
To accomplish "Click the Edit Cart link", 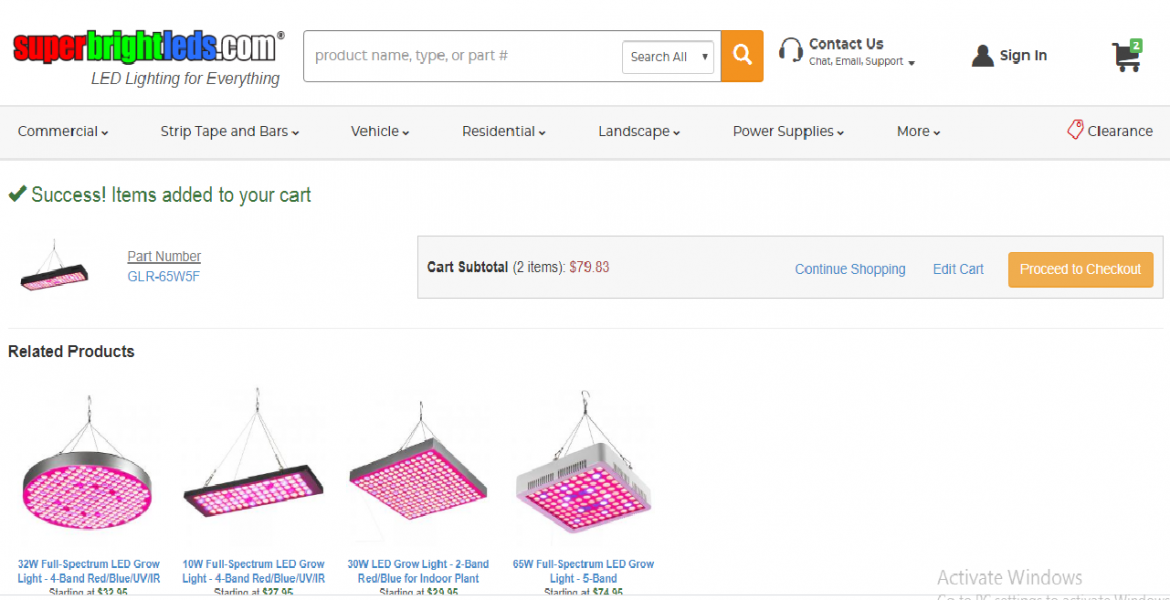I will (958, 269).
